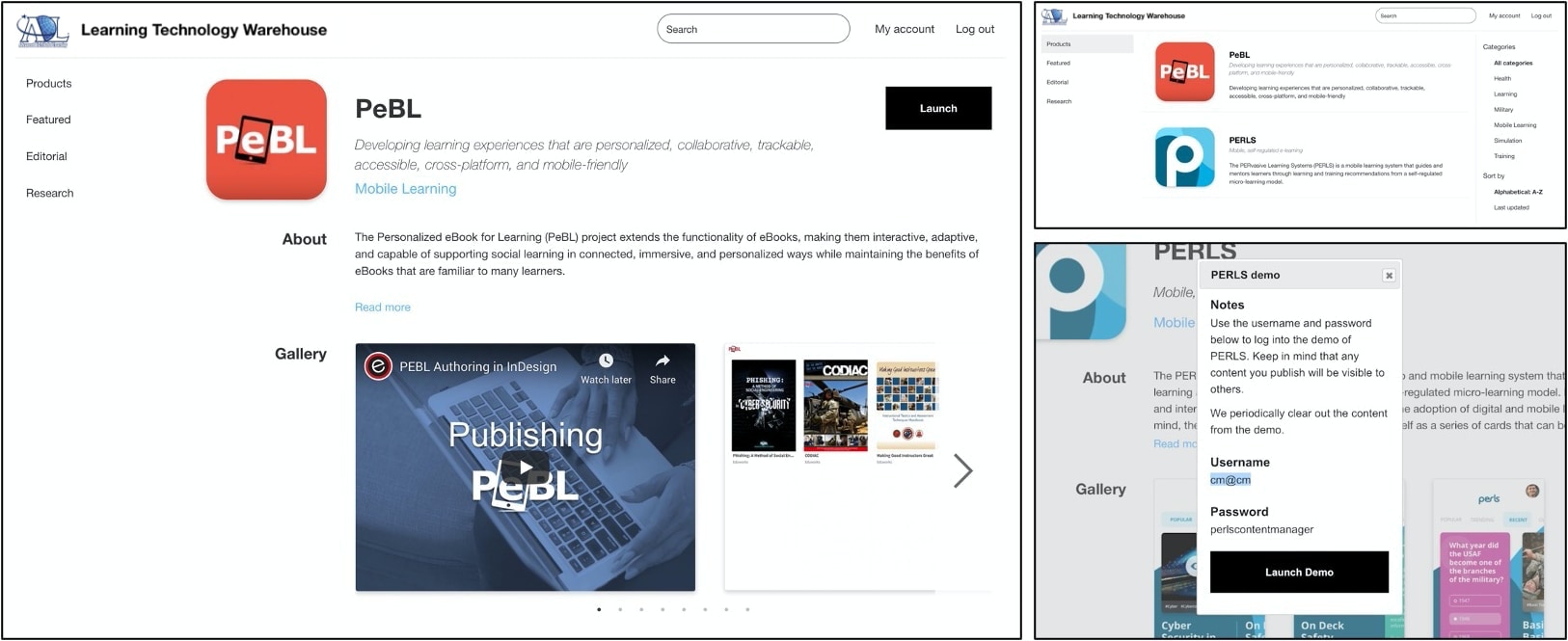Click the channel logo on the video
The height and width of the screenshot is (641, 1568).
coord(378,366)
